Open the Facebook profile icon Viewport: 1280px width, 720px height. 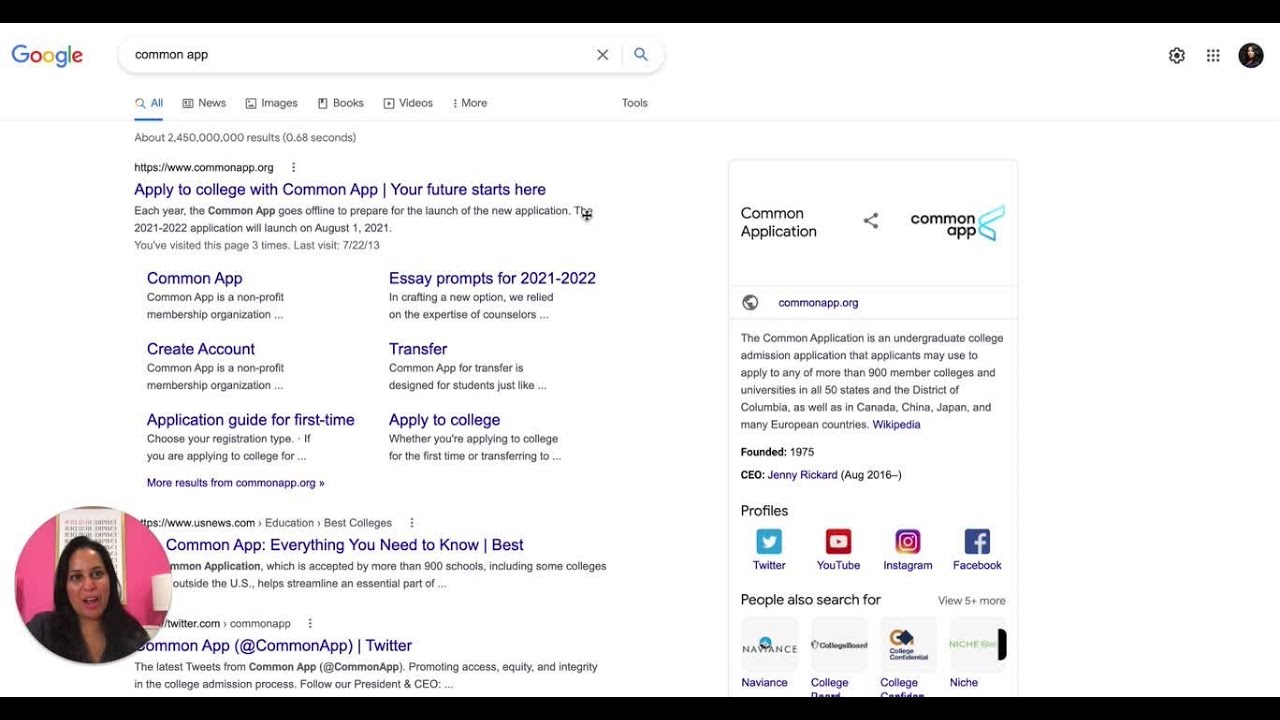click(x=977, y=542)
